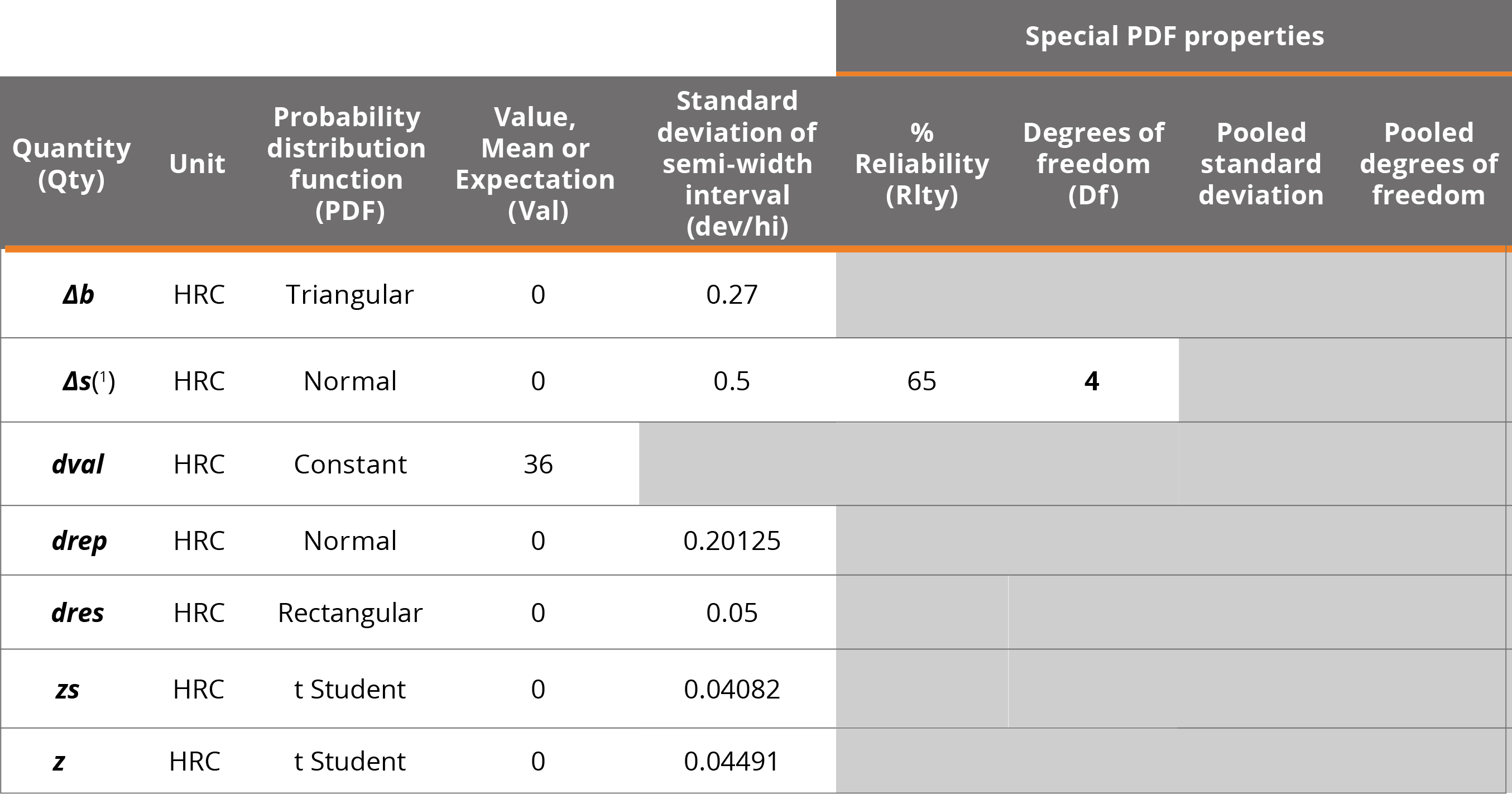Select the drep deviation value 0.20125
This screenshot has height=794, width=1512.
731,541
